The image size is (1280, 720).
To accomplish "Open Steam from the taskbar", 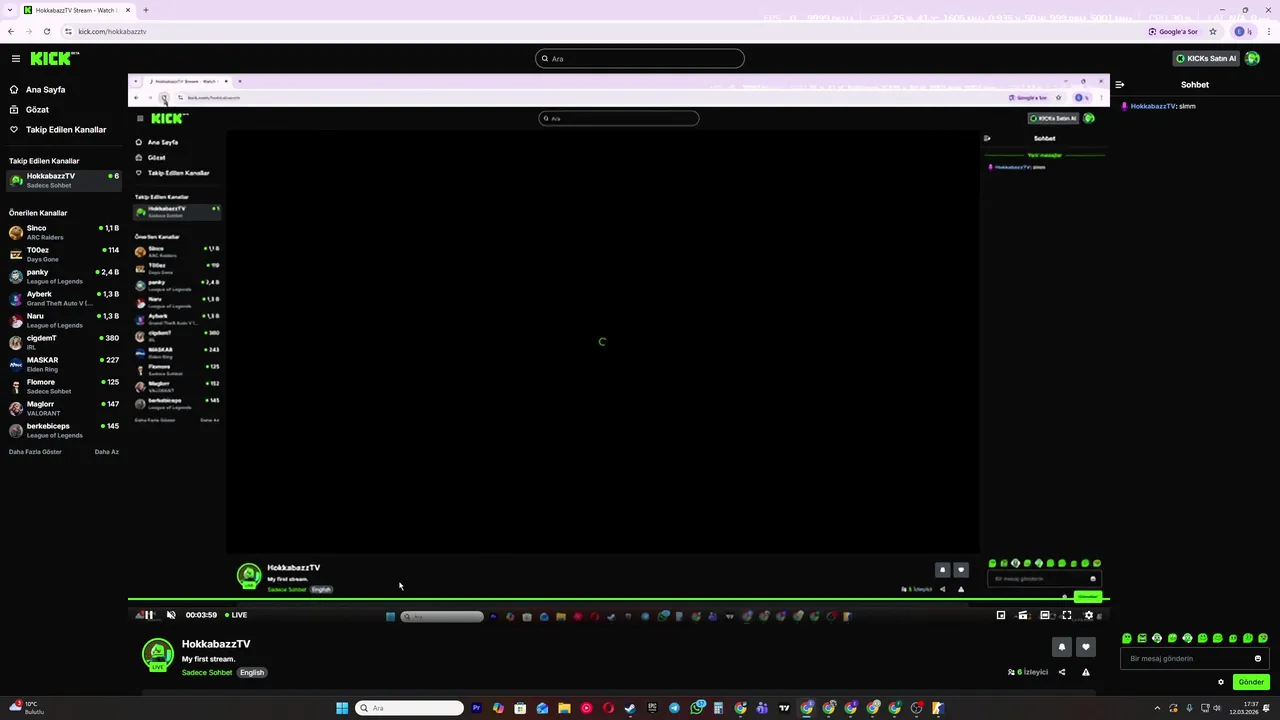I will click(630, 708).
